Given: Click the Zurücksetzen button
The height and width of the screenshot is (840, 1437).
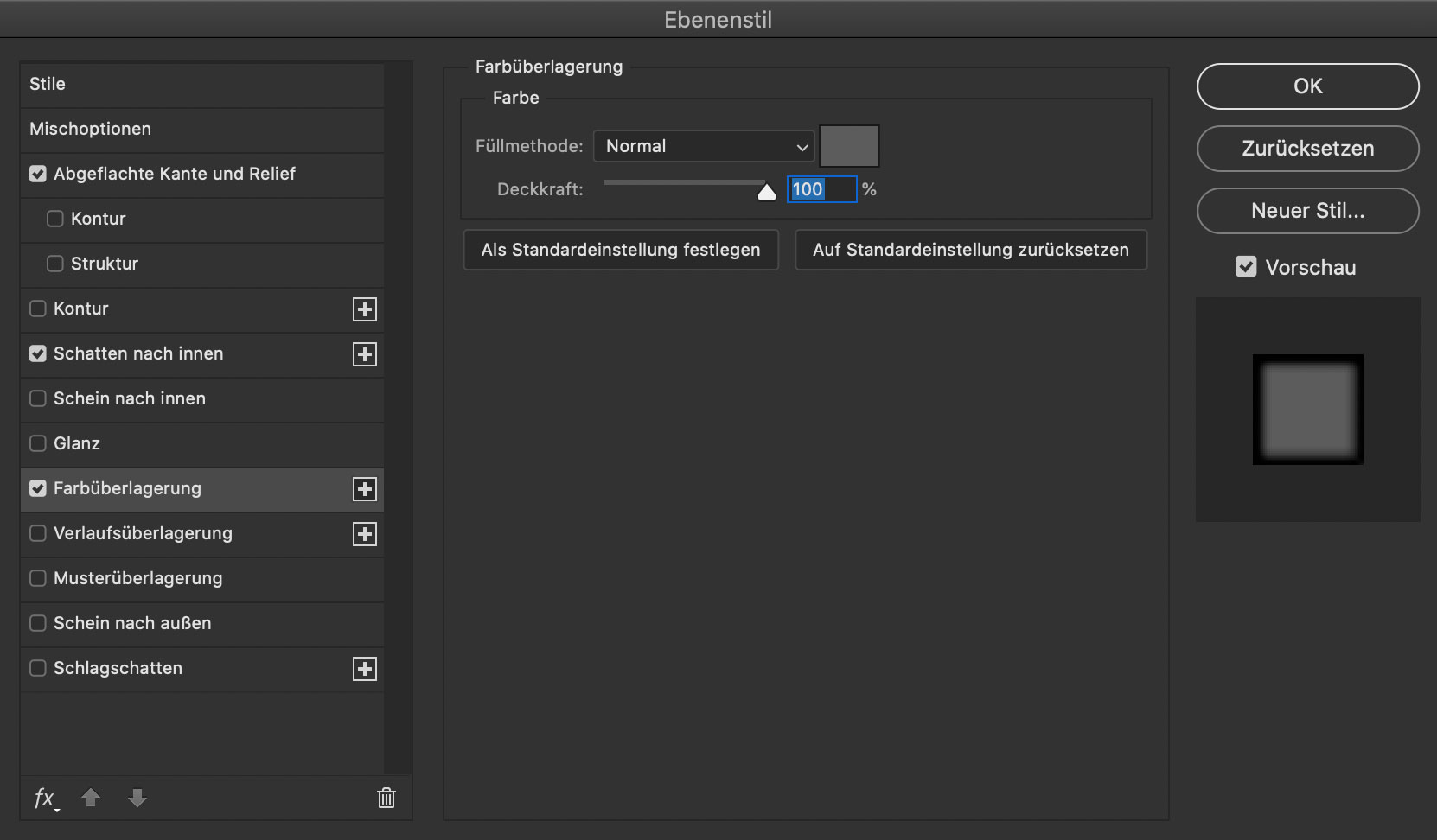Looking at the screenshot, I should [1308, 149].
